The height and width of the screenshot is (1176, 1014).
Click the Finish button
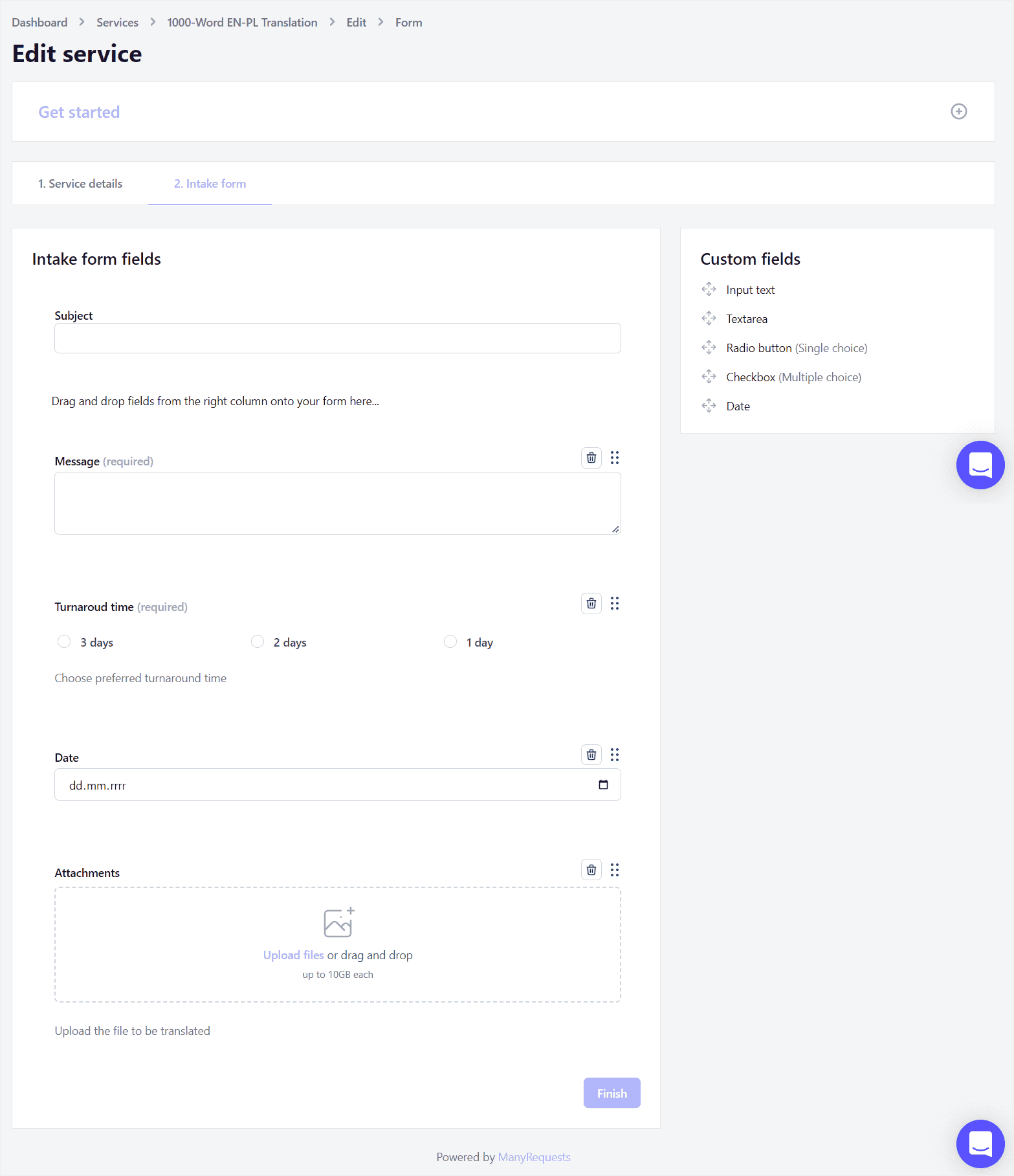coord(612,1093)
